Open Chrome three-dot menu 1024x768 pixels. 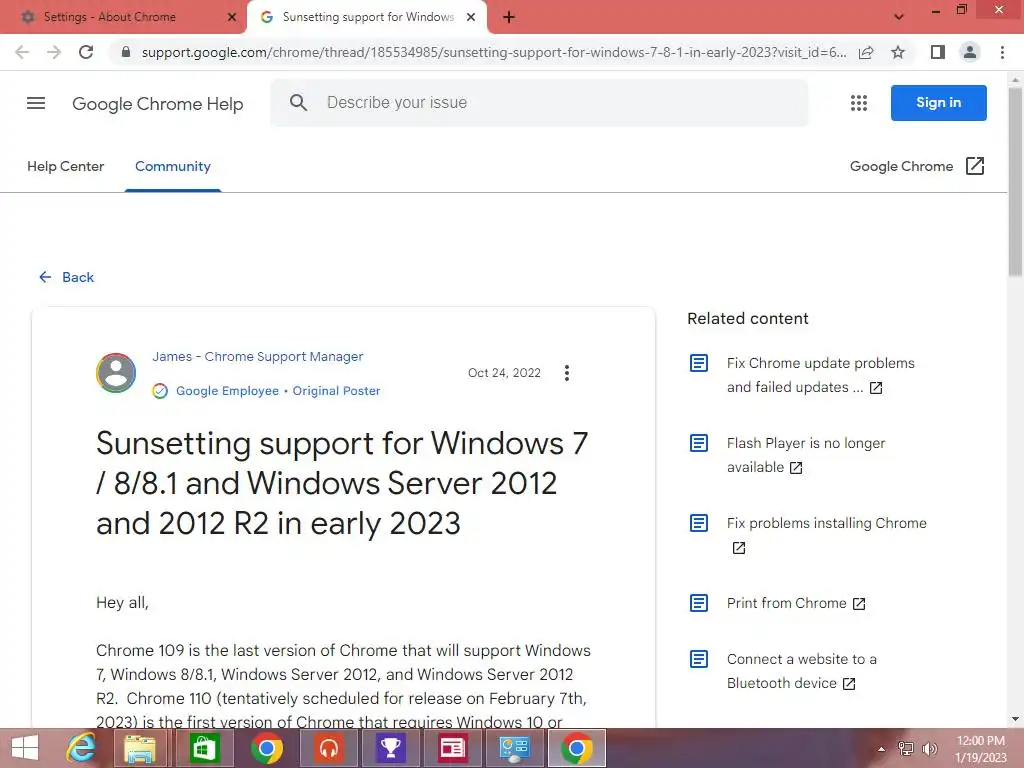[x=1002, y=52]
